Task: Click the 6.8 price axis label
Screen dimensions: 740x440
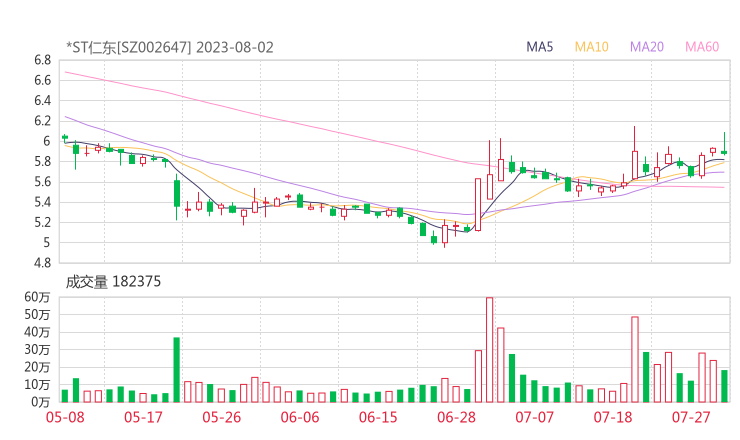Action: (x=42, y=60)
